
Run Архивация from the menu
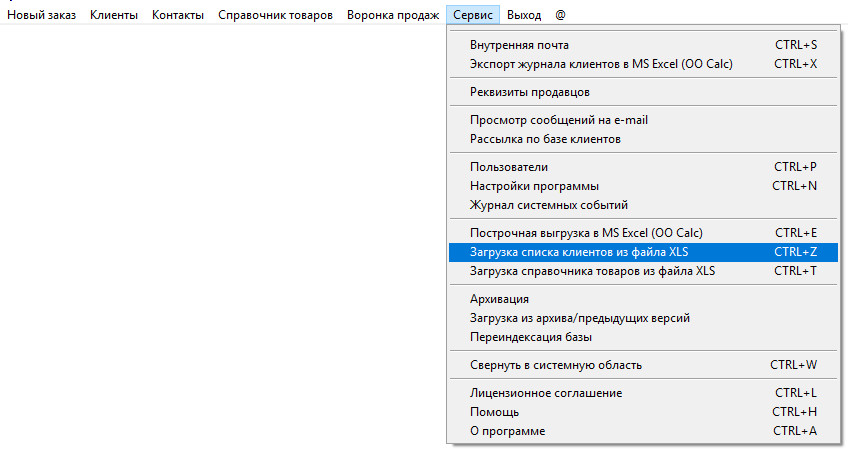(x=499, y=299)
